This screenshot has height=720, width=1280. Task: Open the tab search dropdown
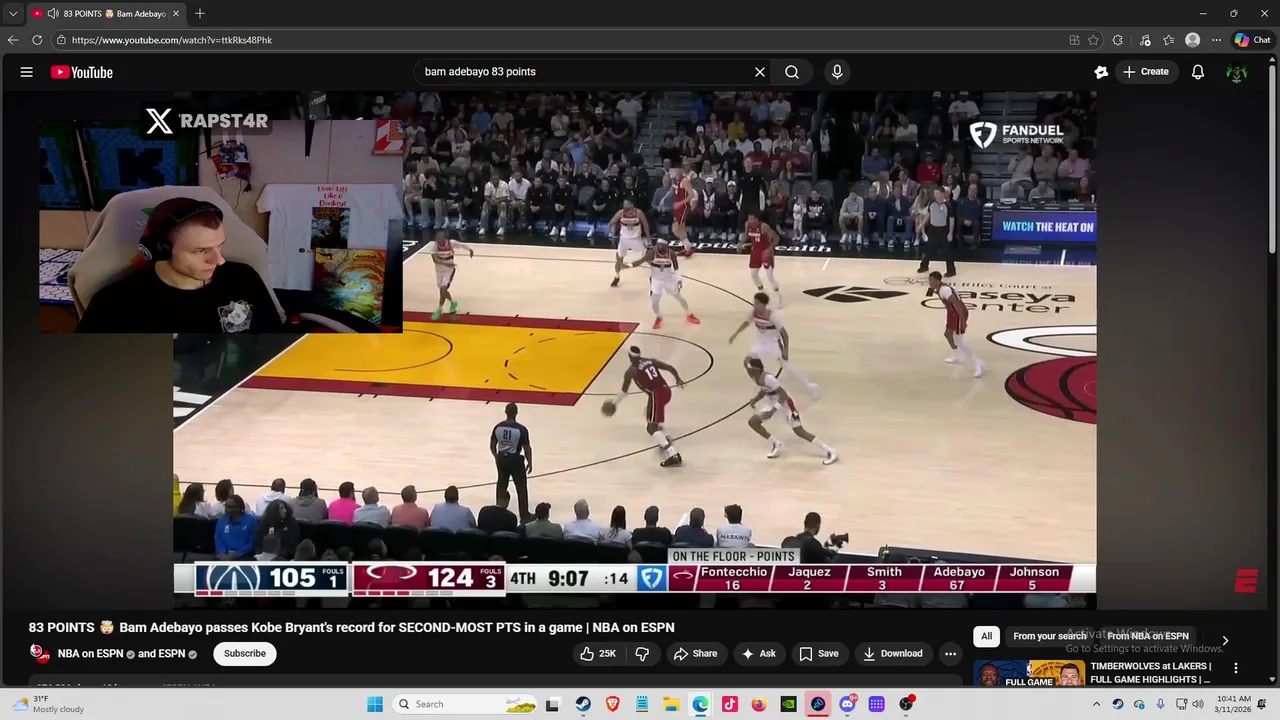[13, 14]
